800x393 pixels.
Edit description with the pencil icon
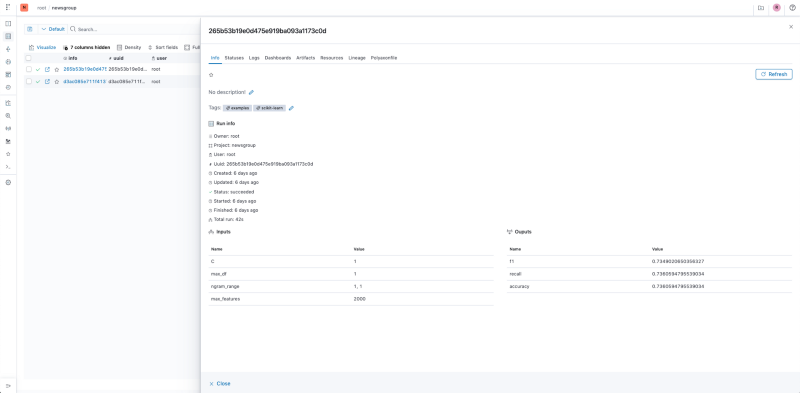point(251,92)
